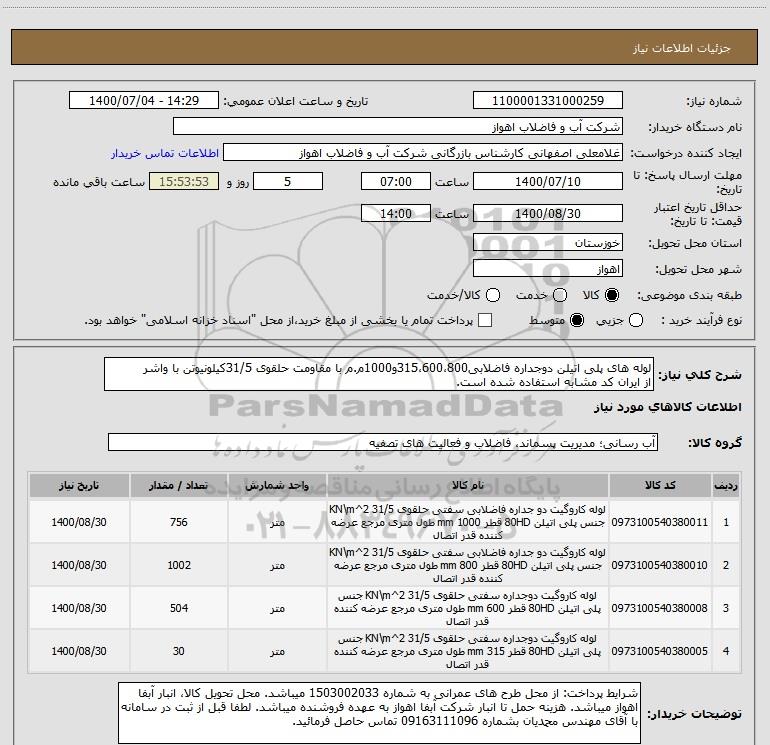Click the گروه کالا field آب رسانی
This screenshot has width=770, height=745.
click(383, 442)
